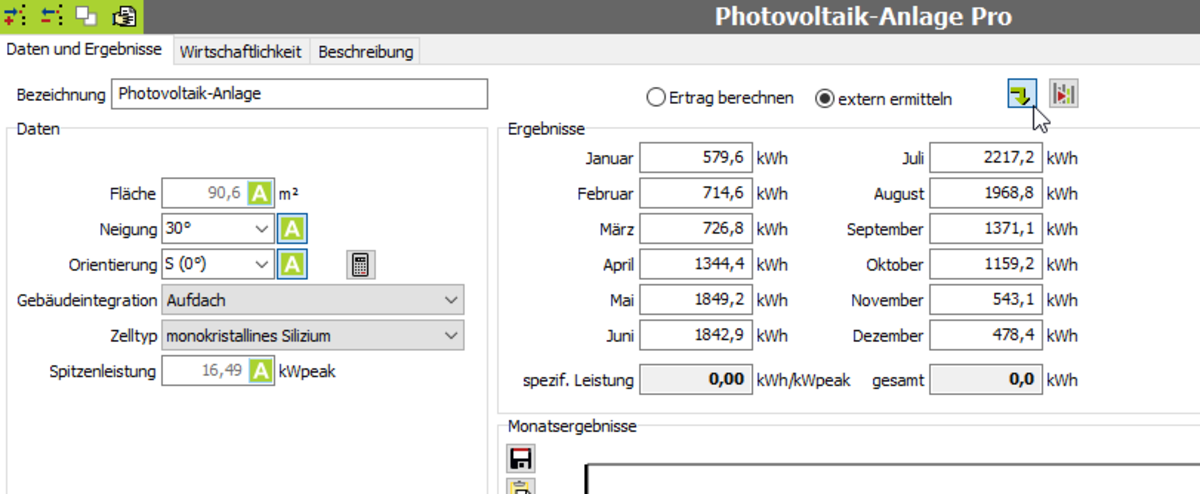Click the floppy disk save icon under Monatsergebnisse

coord(521,459)
